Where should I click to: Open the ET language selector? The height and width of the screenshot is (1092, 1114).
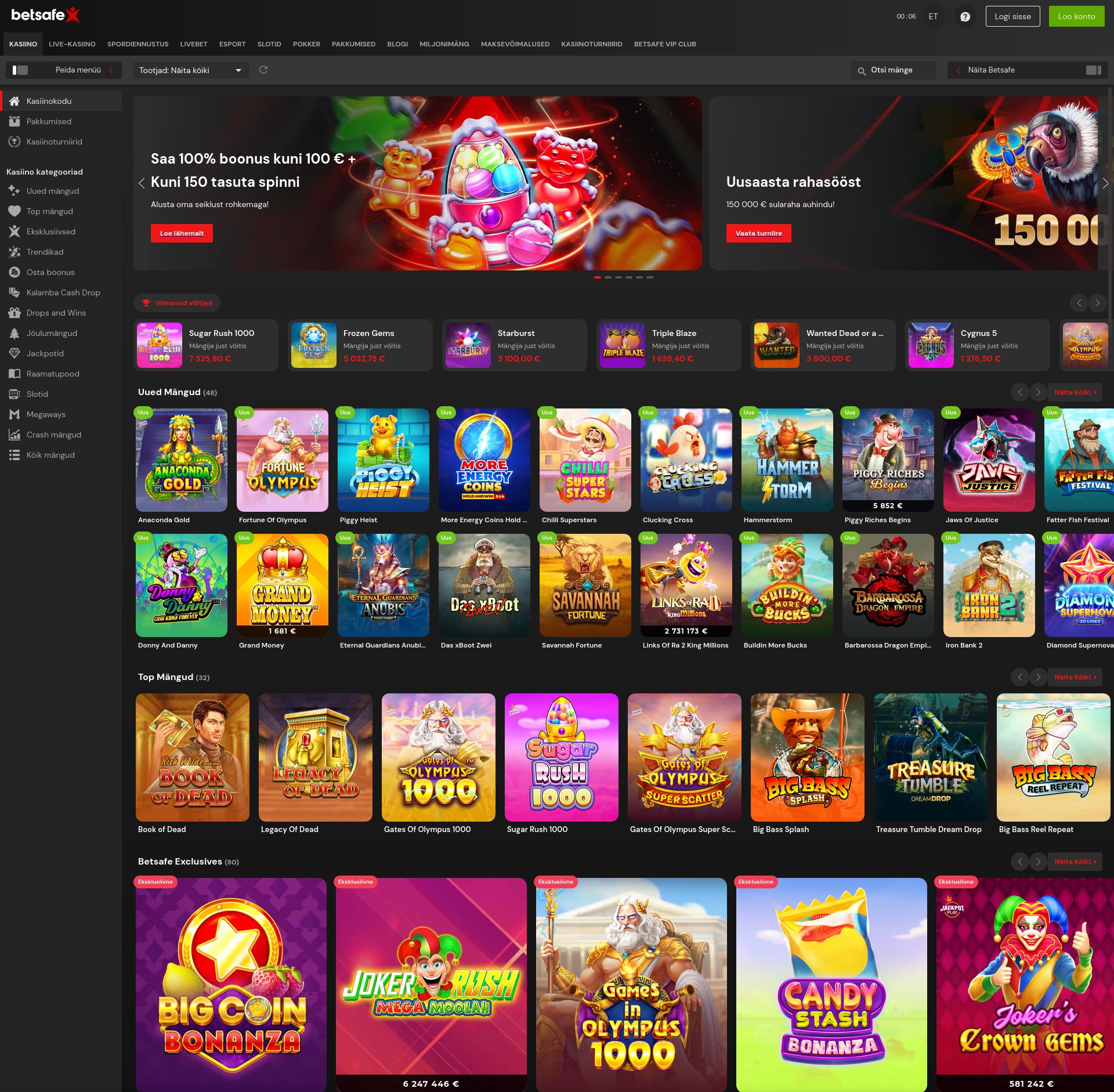tap(933, 16)
